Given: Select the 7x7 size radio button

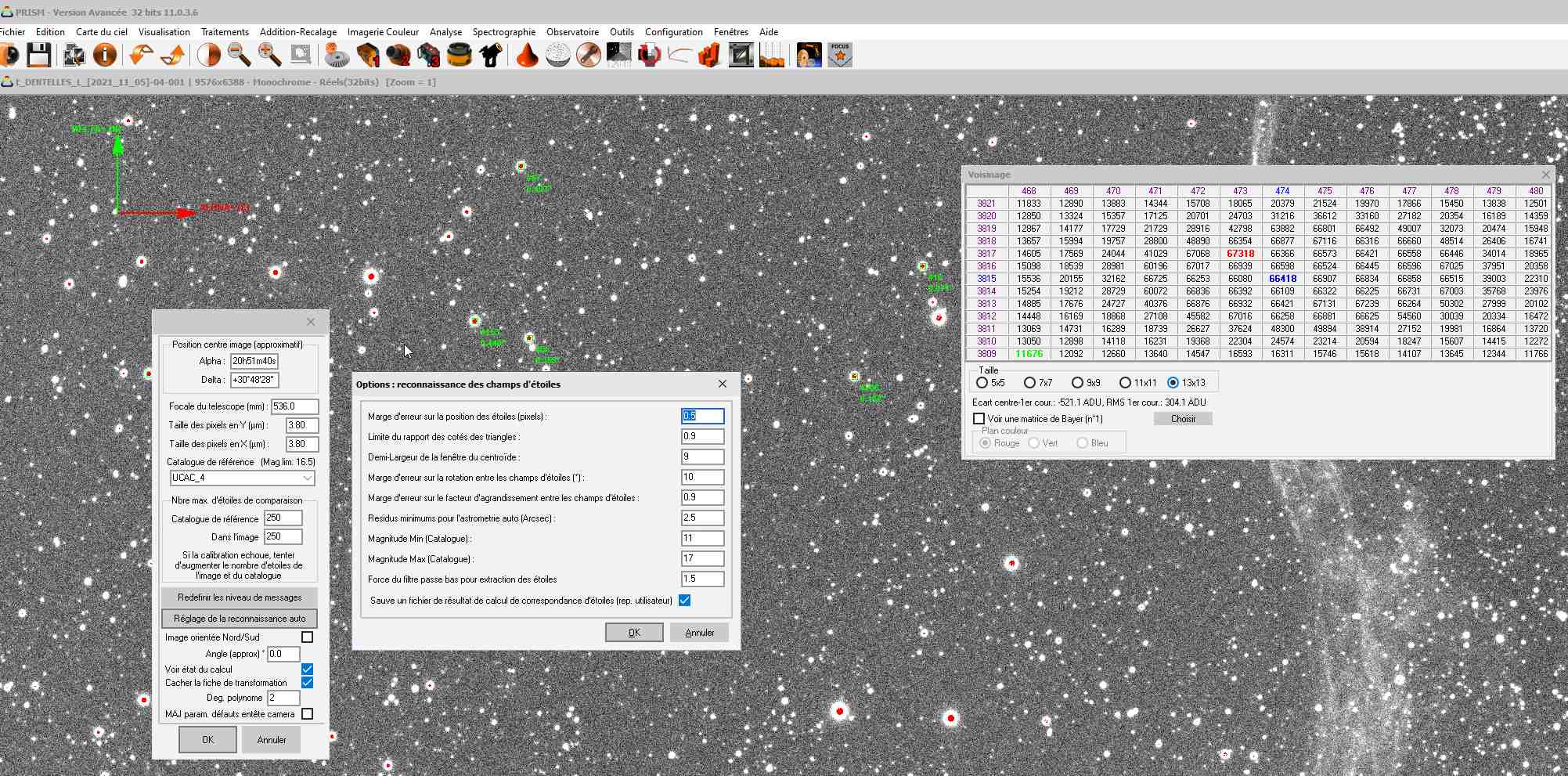Looking at the screenshot, I should coord(1029,383).
